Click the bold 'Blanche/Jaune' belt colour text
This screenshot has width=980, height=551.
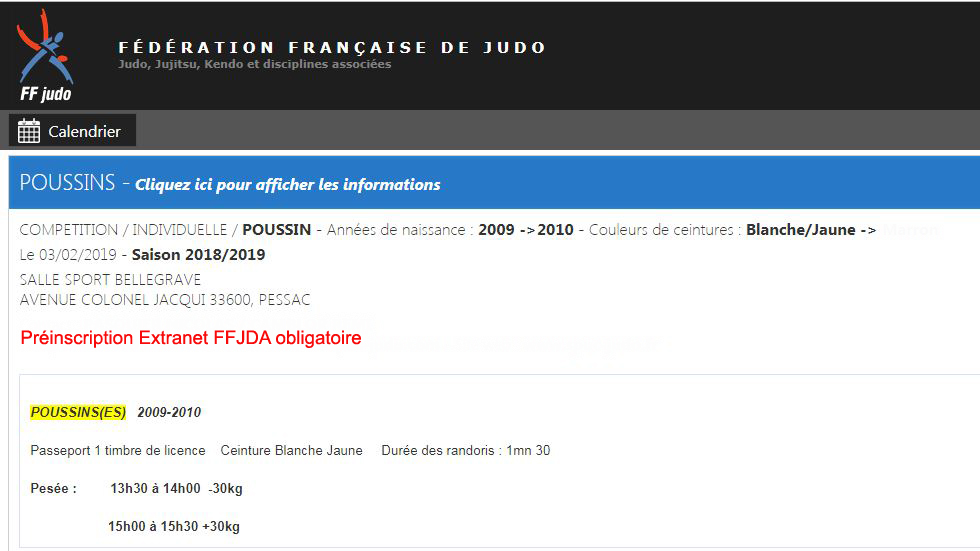[800, 230]
